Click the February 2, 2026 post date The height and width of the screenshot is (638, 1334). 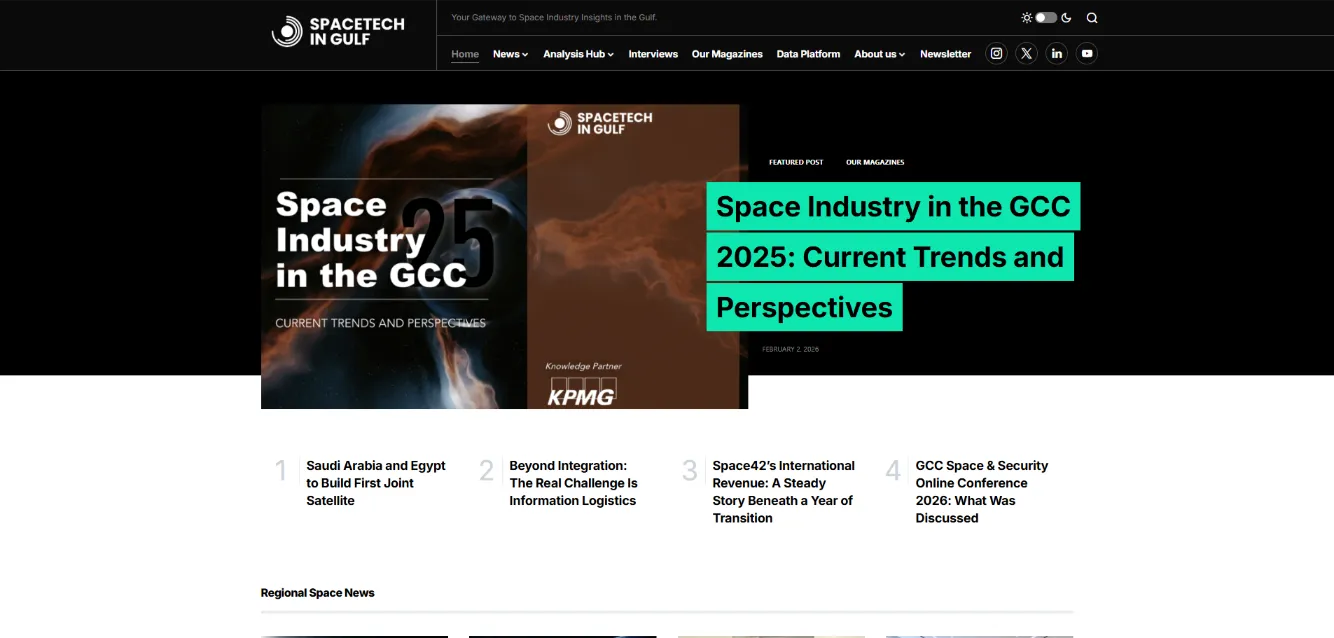[x=790, y=349]
